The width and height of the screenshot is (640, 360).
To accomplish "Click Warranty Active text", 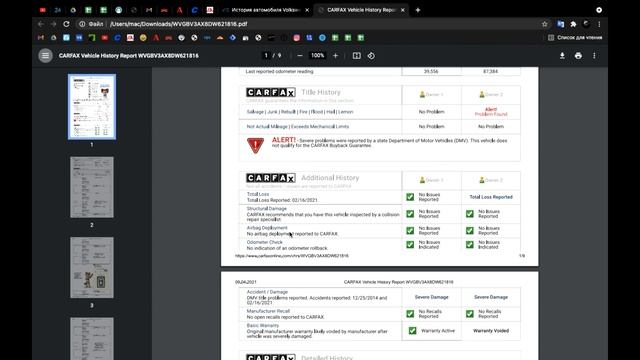I will click(x=438, y=331).
